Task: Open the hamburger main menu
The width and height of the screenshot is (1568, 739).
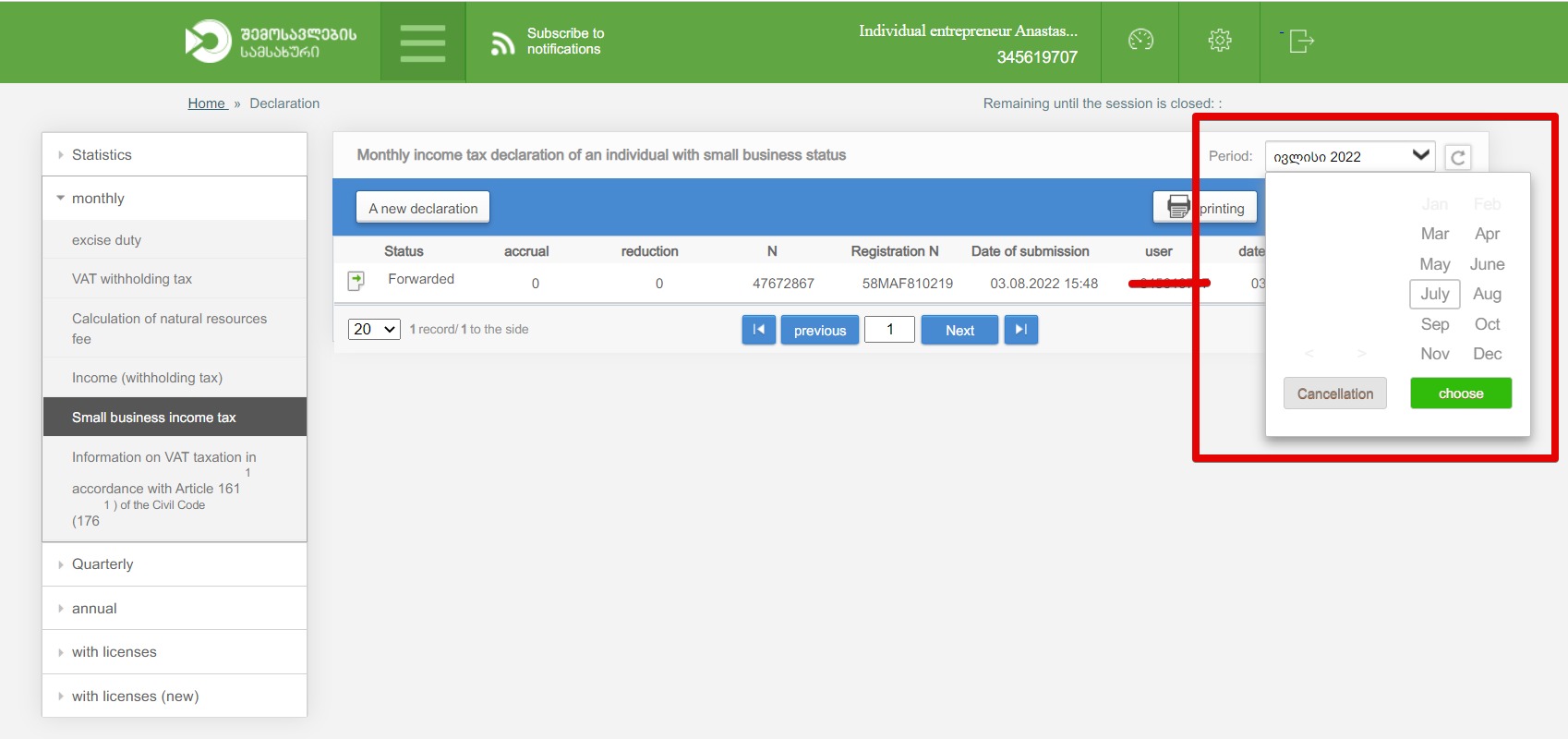Action: click(423, 42)
